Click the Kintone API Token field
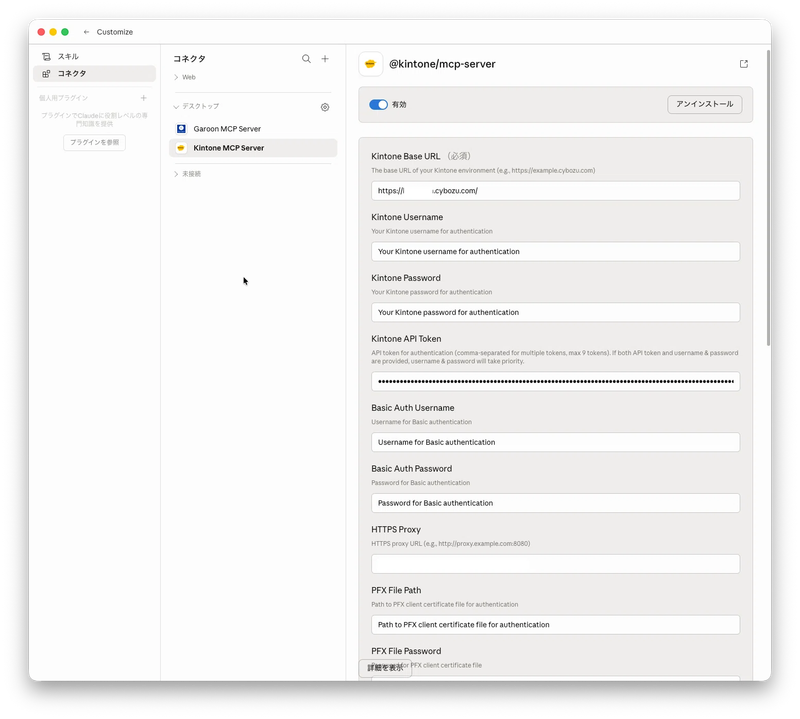 (556, 381)
